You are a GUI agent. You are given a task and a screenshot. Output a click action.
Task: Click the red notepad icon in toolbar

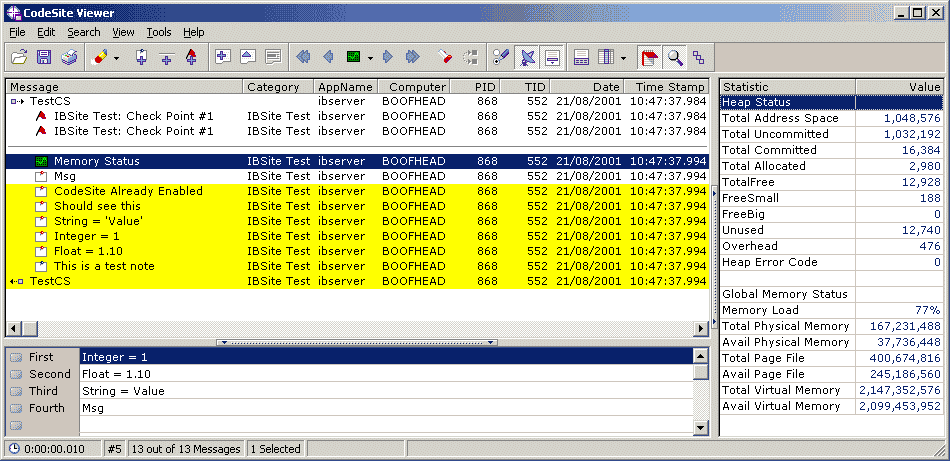[x=650, y=57]
